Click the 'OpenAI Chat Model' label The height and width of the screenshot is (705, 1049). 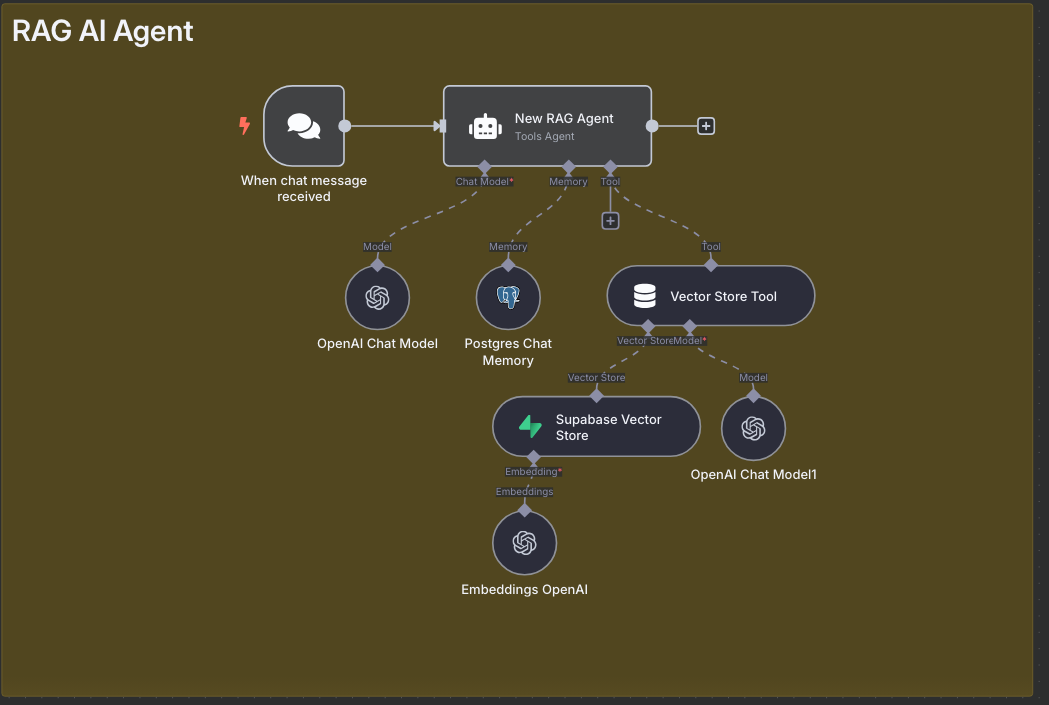click(377, 343)
